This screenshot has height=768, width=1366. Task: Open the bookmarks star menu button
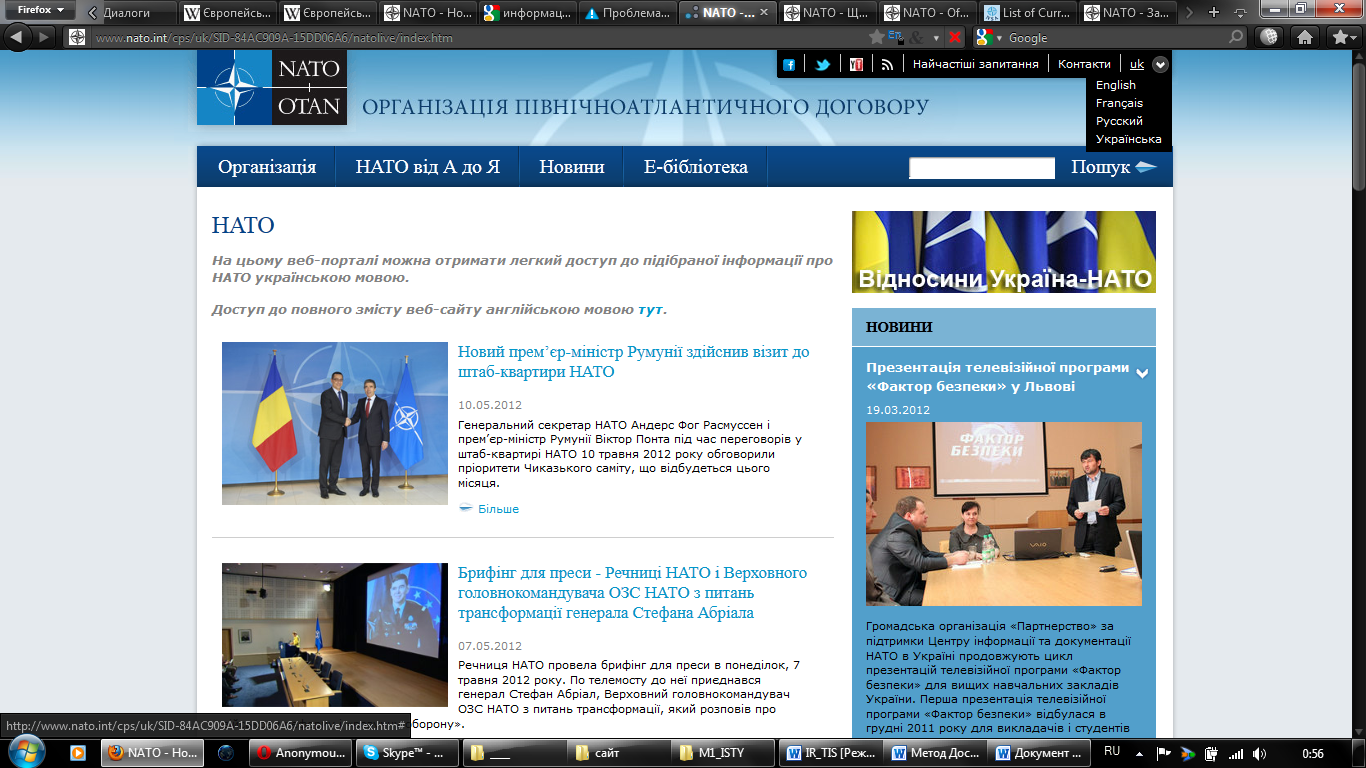click(1342, 37)
